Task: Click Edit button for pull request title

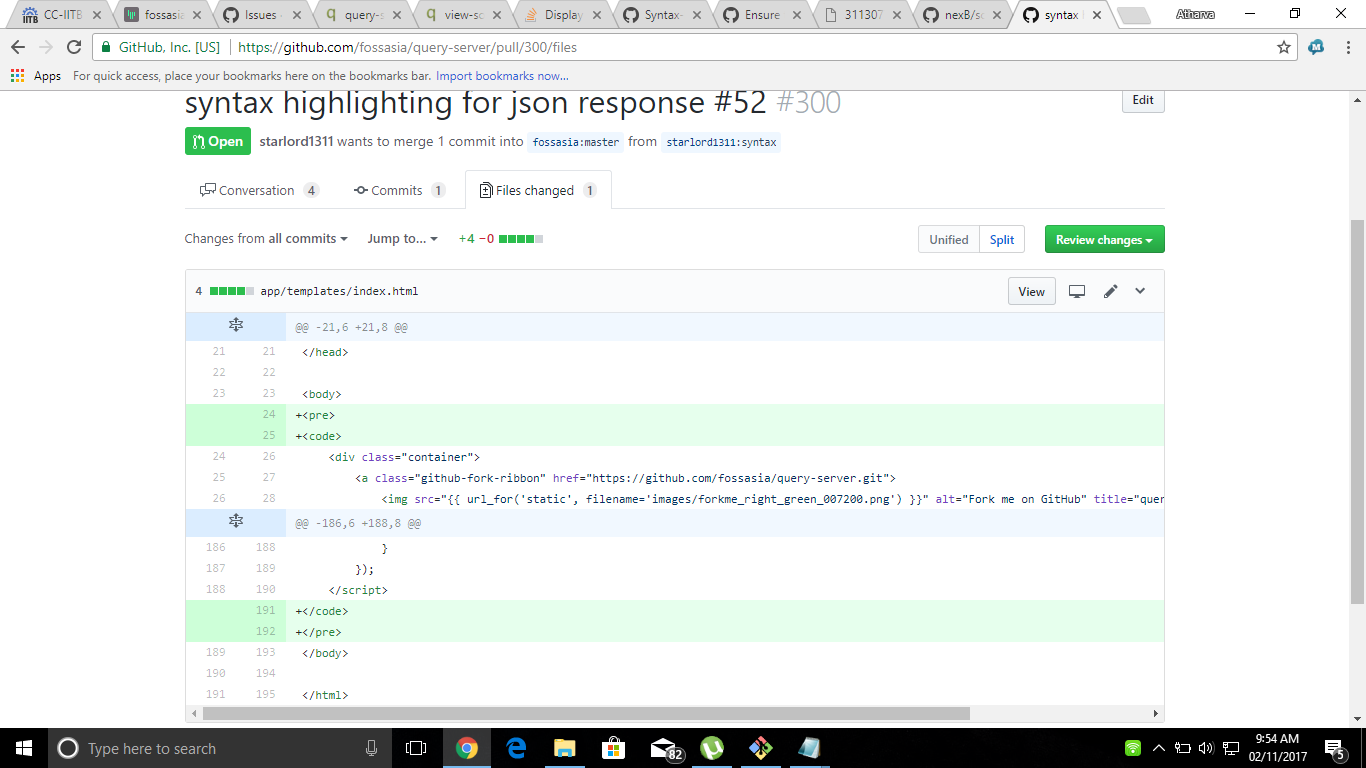Action: (x=1143, y=100)
